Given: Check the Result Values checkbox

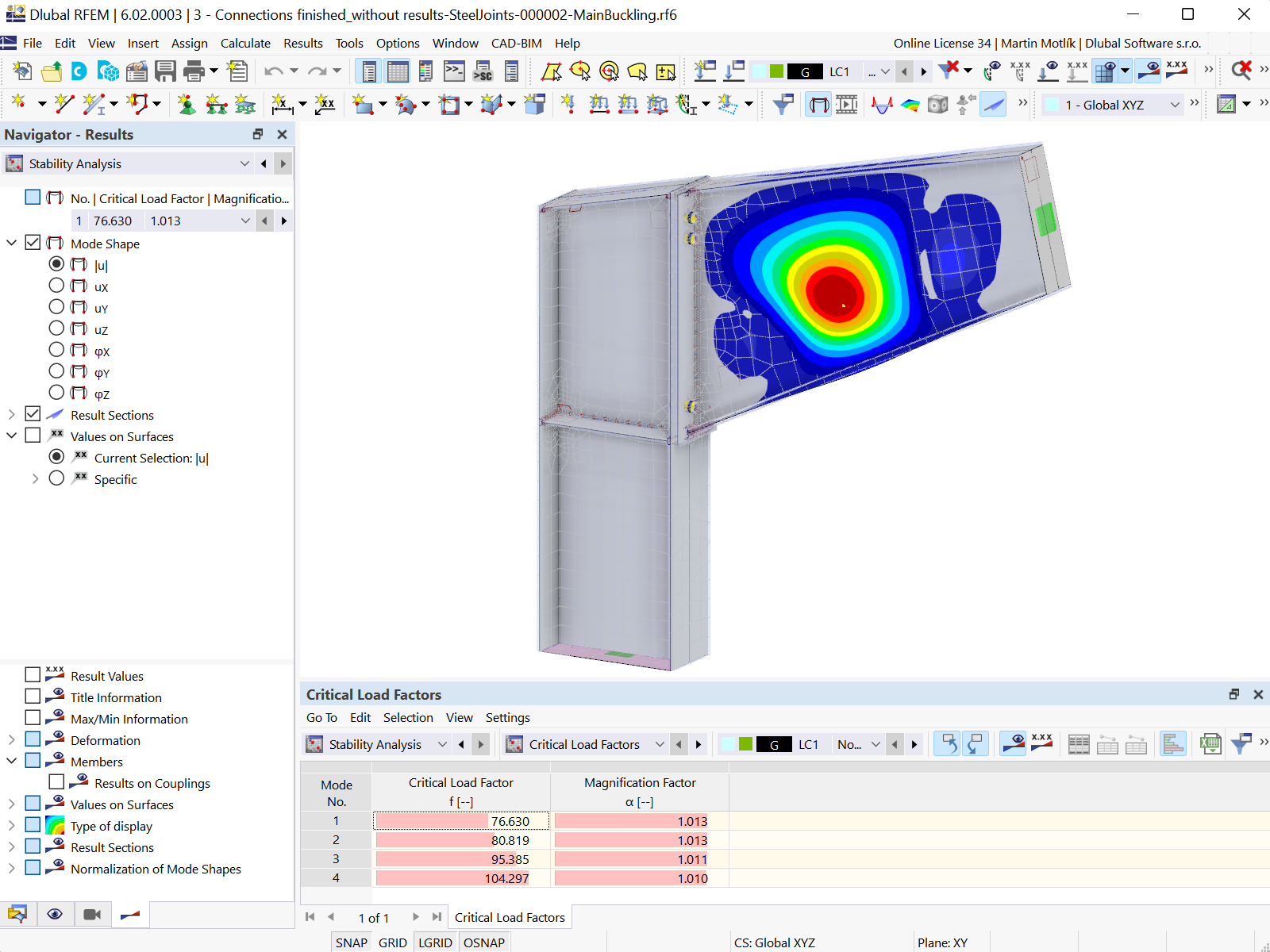Looking at the screenshot, I should (x=33, y=675).
